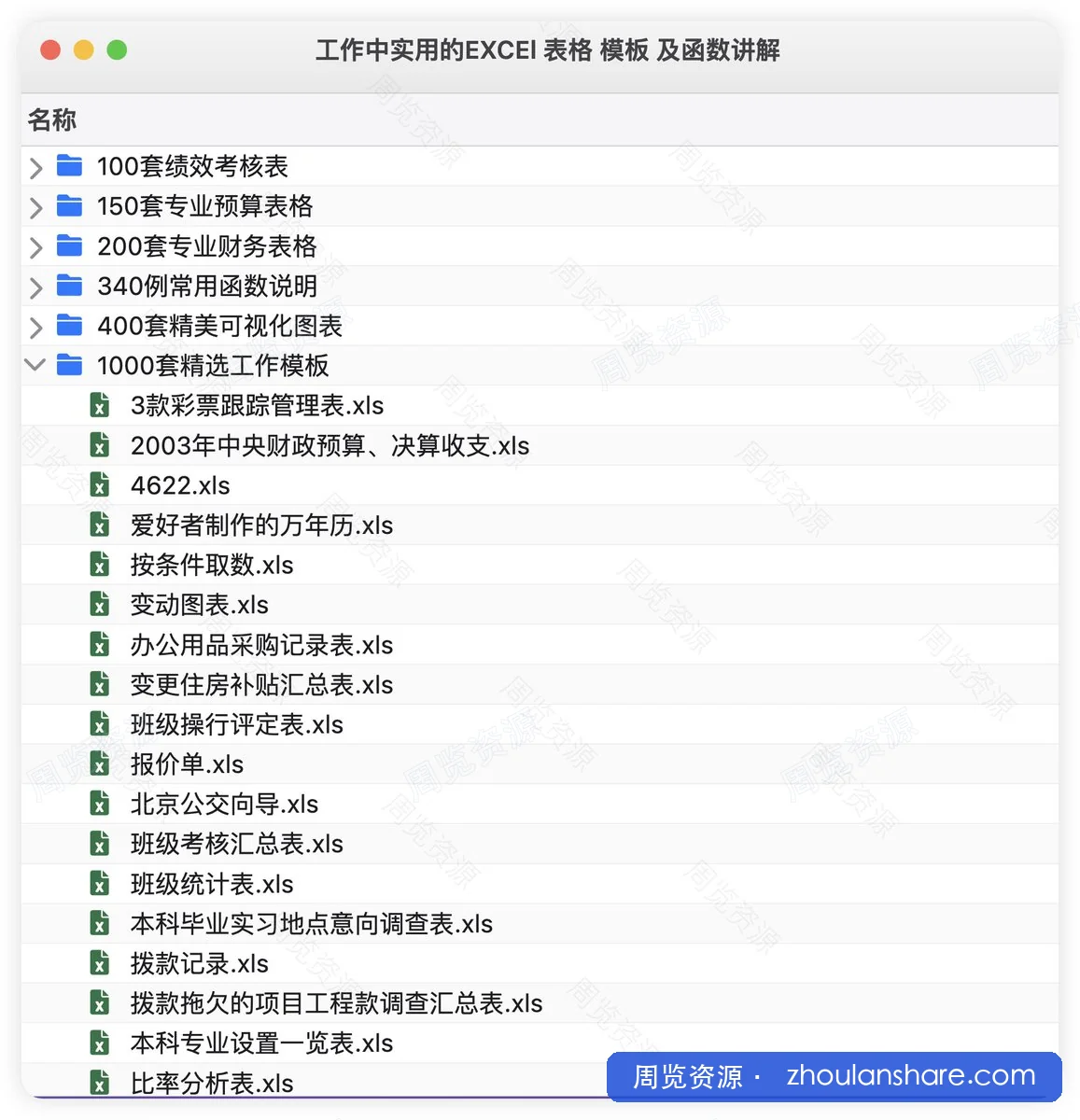Select file name 报价单.xls
Screen dimensions: 1080x1120
(187, 764)
